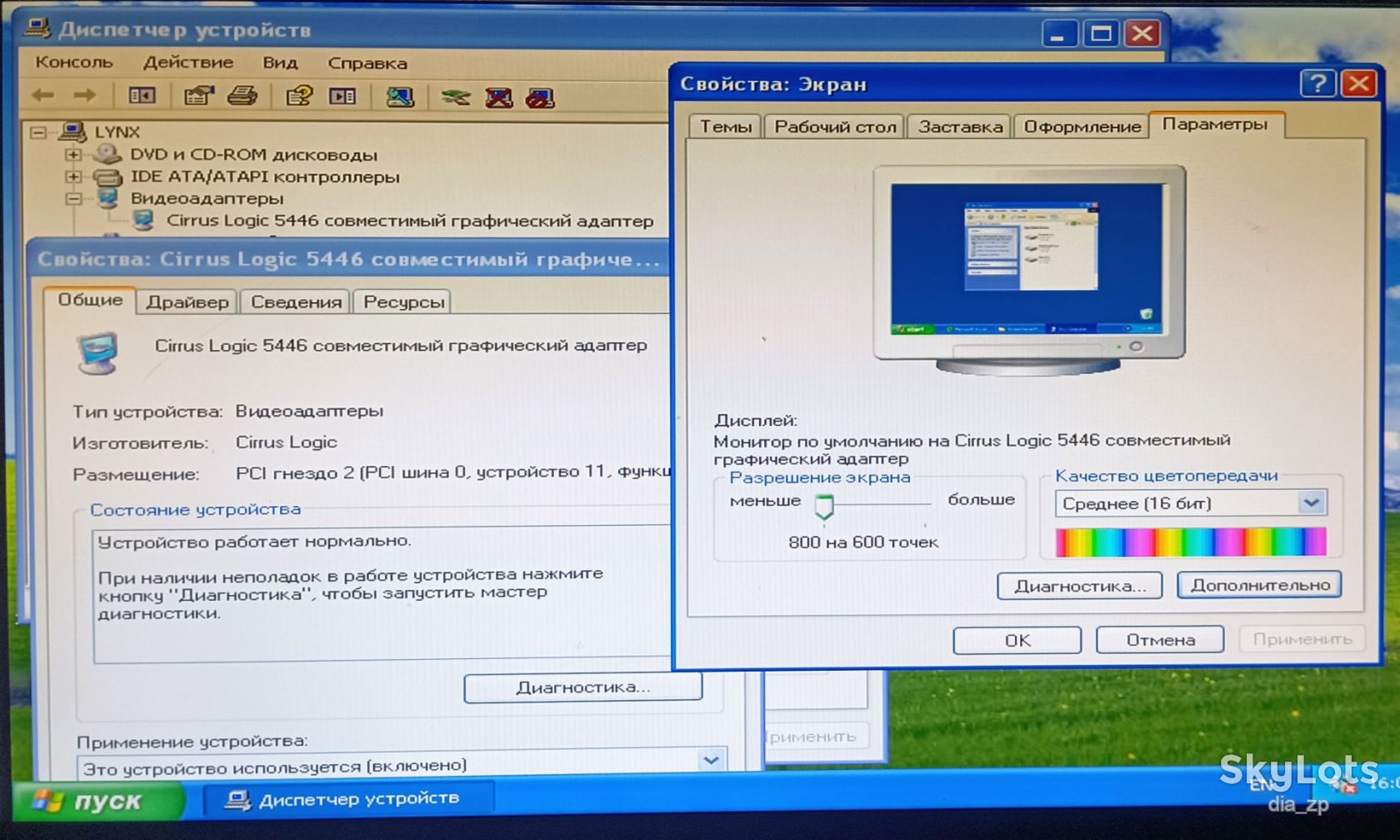This screenshot has width=1400, height=840.
Task: Collapse the LYNX root node
Action: (38, 132)
